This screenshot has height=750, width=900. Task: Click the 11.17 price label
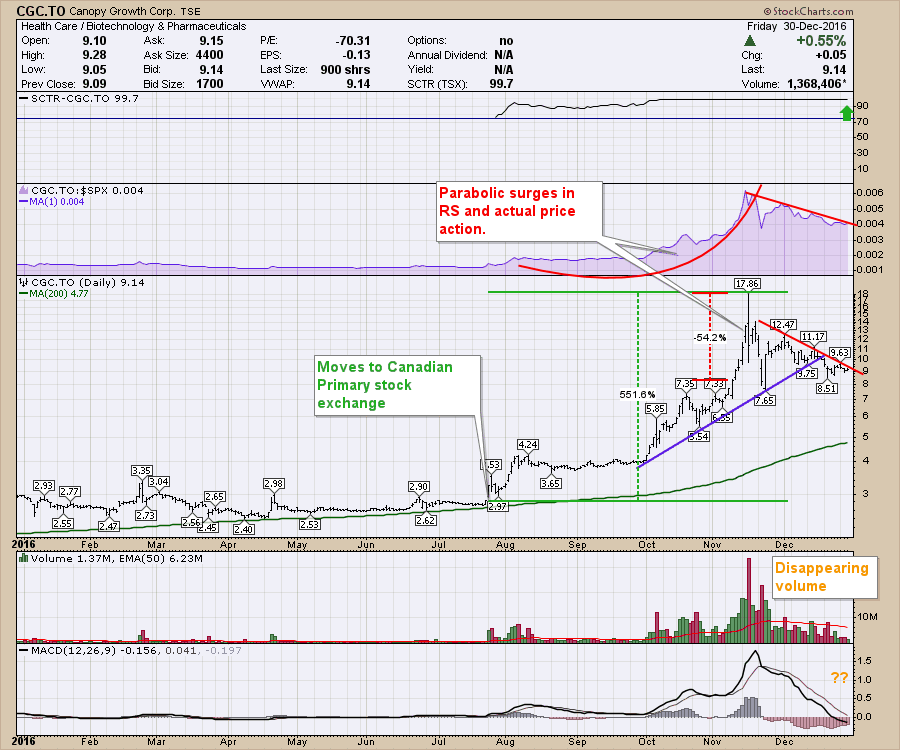pos(813,337)
